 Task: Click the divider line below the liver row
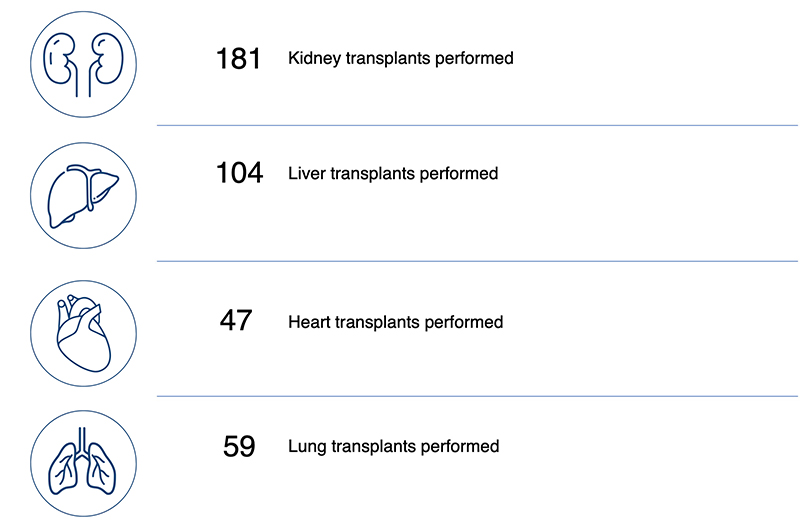(x=478, y=261)
